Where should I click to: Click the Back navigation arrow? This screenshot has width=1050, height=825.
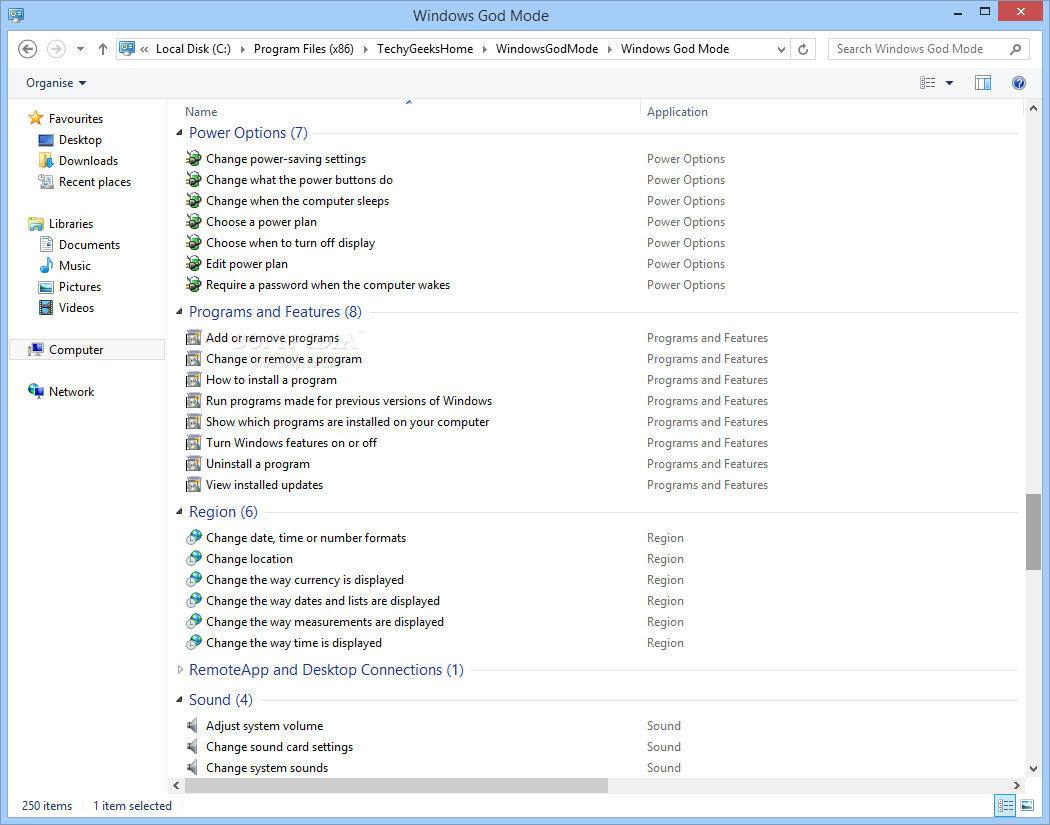click(27, 49)
